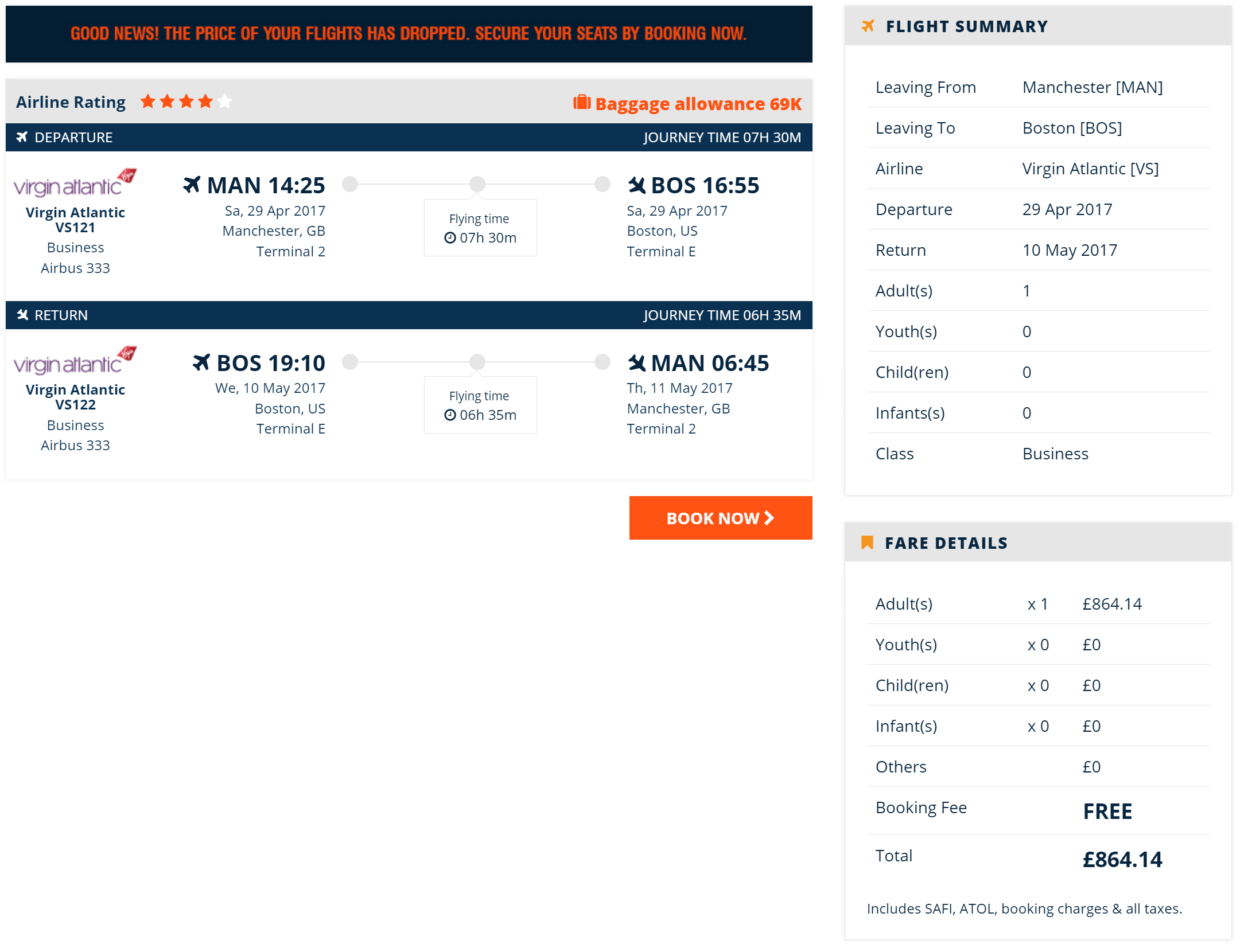1248x952 pixels.
Task: Click the bold Total £864.14 amount
Action: click(1122, 860)
